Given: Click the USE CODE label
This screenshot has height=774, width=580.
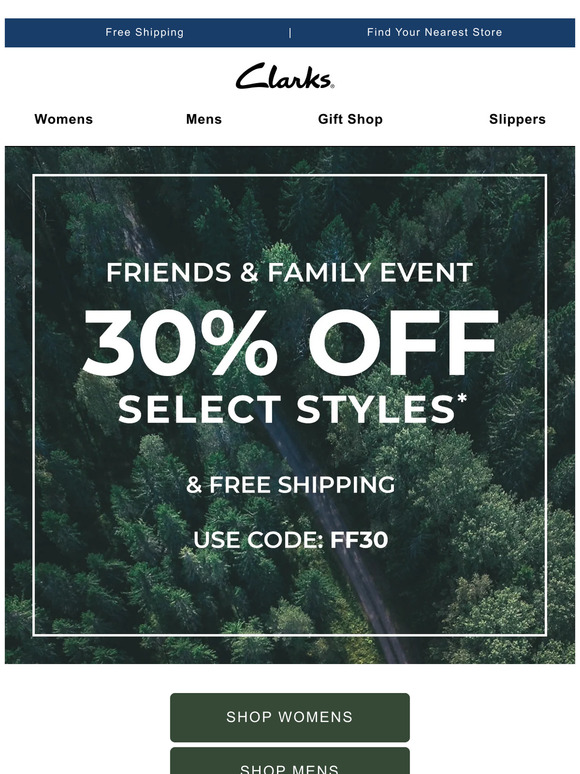Looking at the screenshot, I should [x=259, y=540].
